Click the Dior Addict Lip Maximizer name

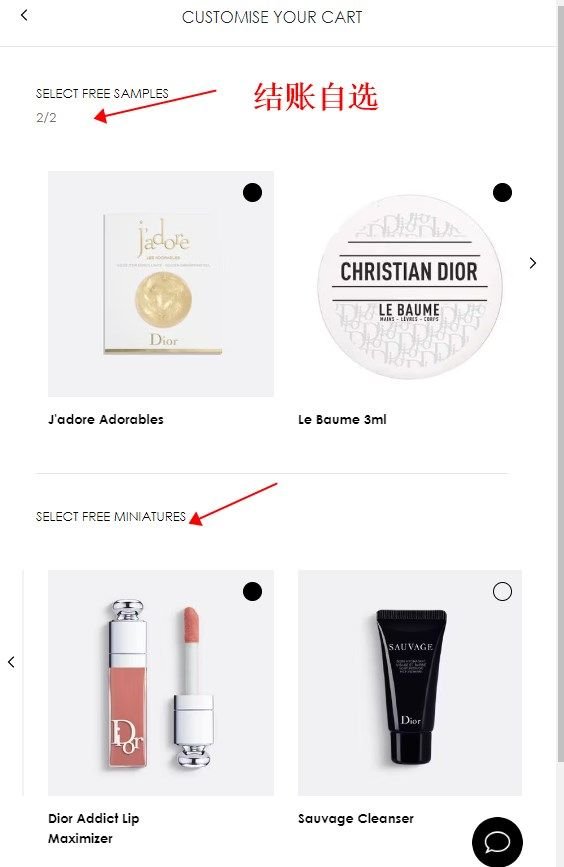pos(93,828)
